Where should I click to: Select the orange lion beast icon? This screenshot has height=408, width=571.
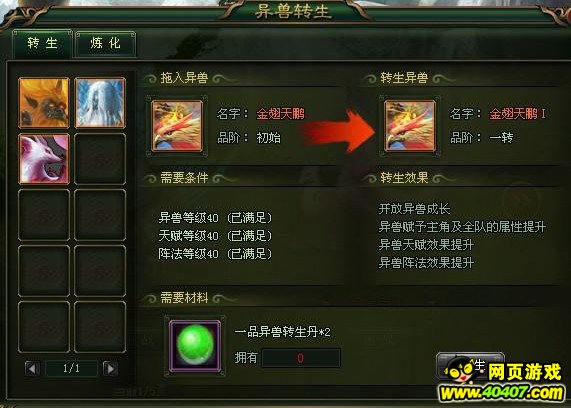[x=44, y=103]
